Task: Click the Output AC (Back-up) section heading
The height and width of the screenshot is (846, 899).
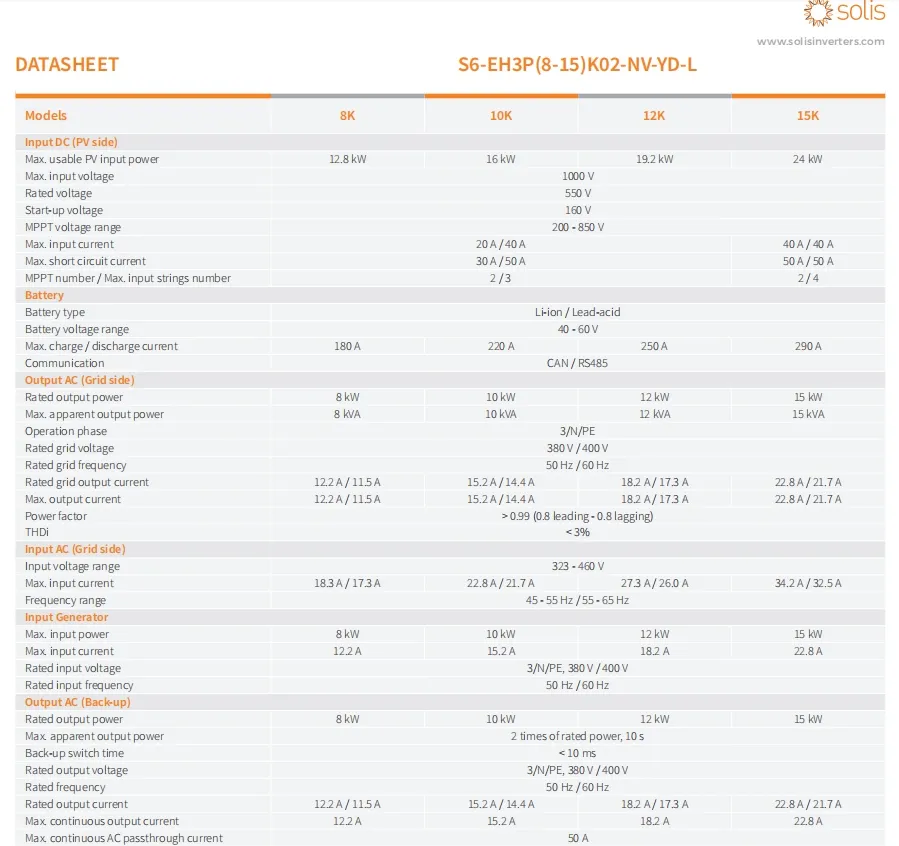Action: pos(77,702)
